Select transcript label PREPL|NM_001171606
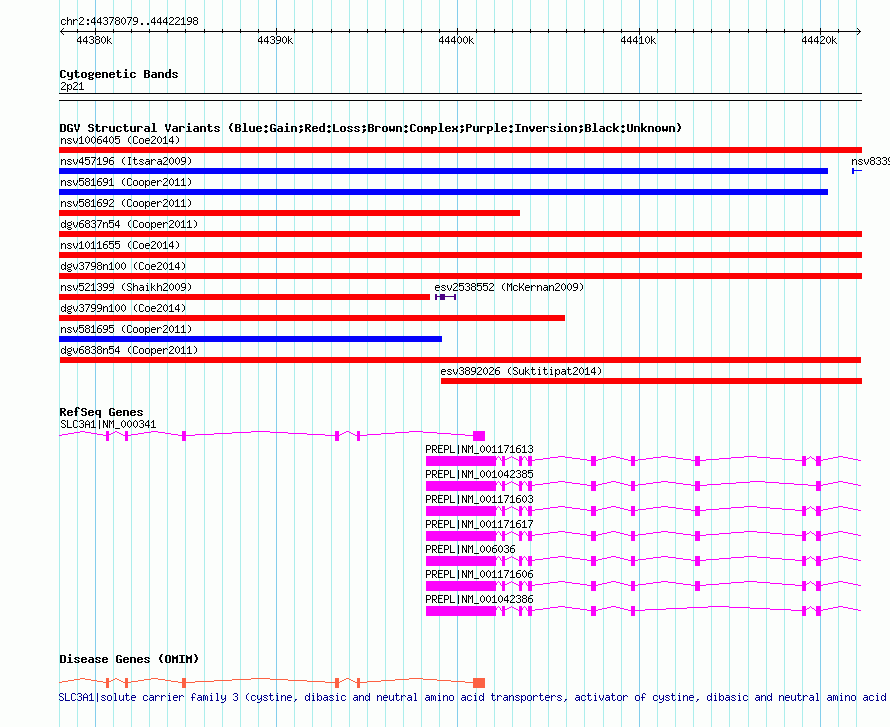 480,574
